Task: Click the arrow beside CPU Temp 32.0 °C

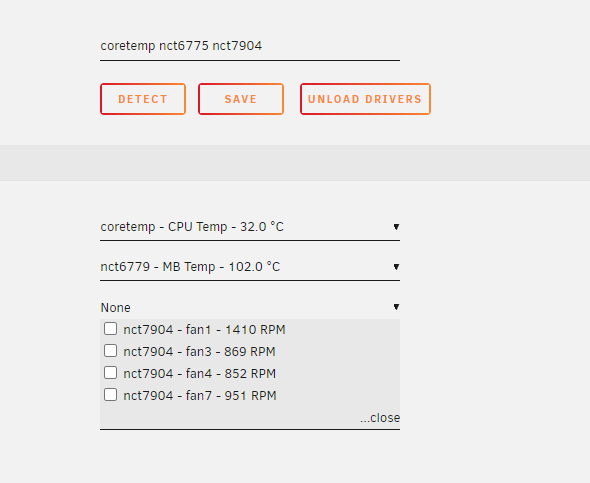Action: pos(396,227)
